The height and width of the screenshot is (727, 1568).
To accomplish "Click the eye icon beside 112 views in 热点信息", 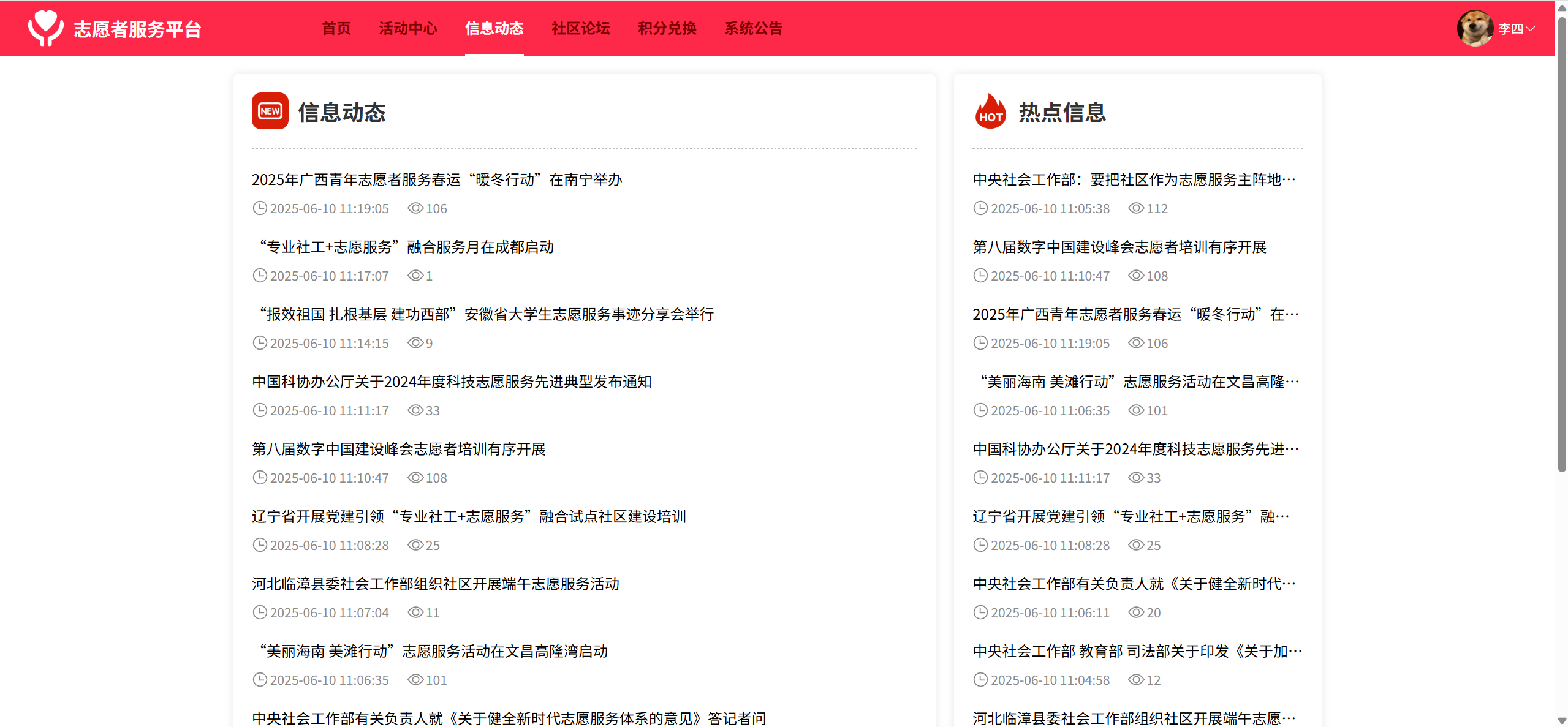I will (1136, 208).
